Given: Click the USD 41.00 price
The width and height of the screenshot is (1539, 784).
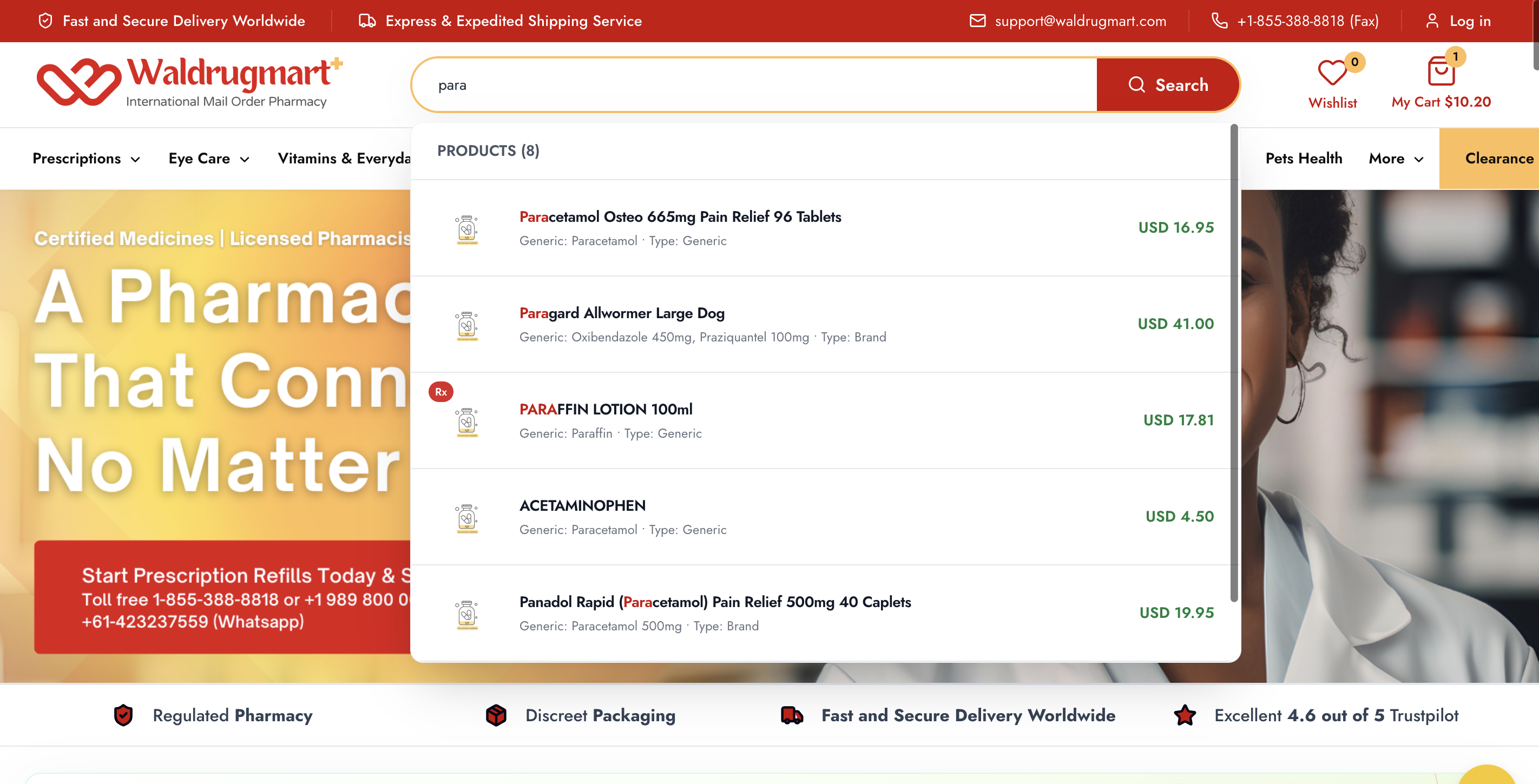Looking at the screenshot, I should tap(1175, 324).
